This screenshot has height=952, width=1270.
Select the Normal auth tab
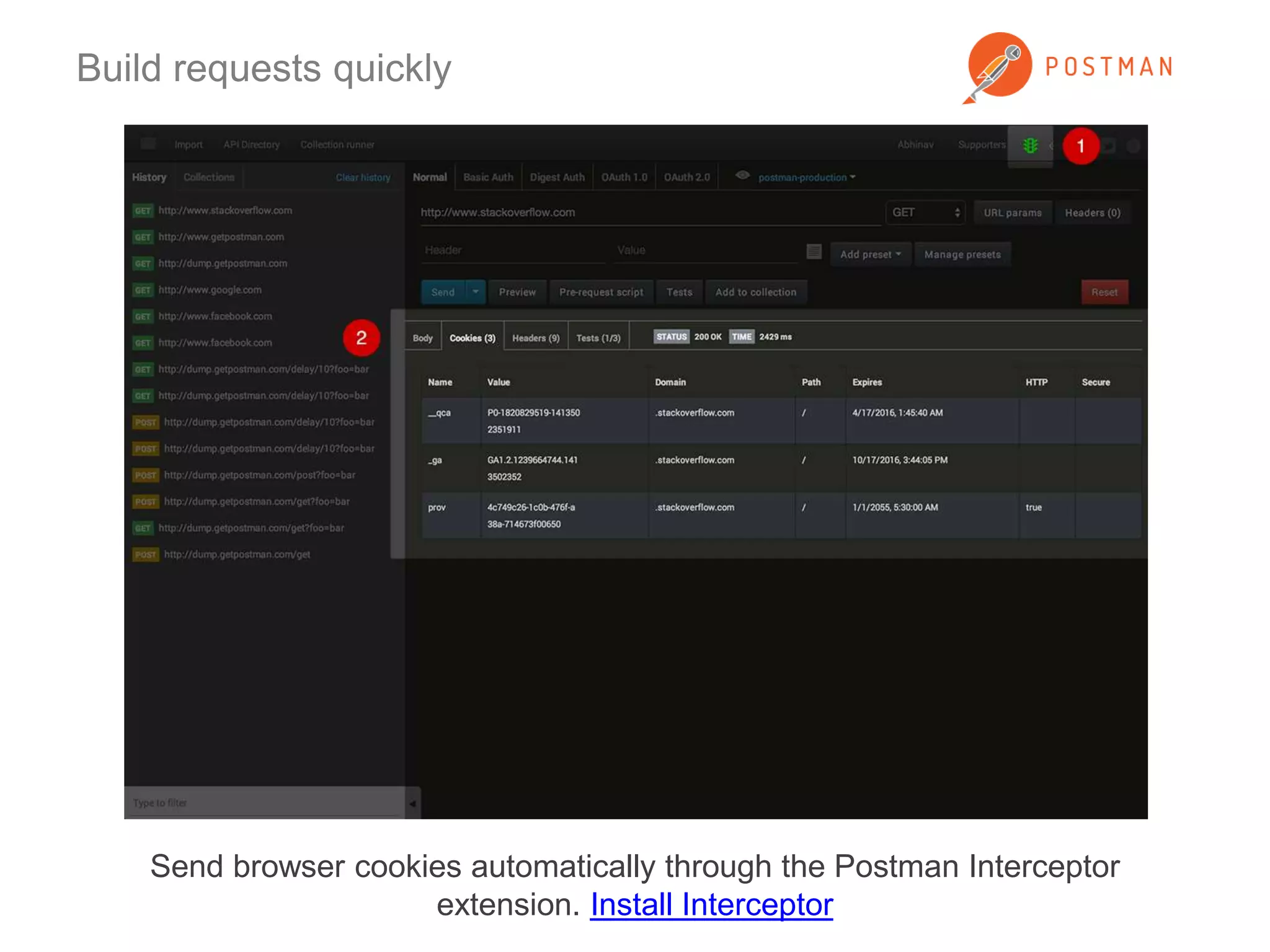[430, 177]
